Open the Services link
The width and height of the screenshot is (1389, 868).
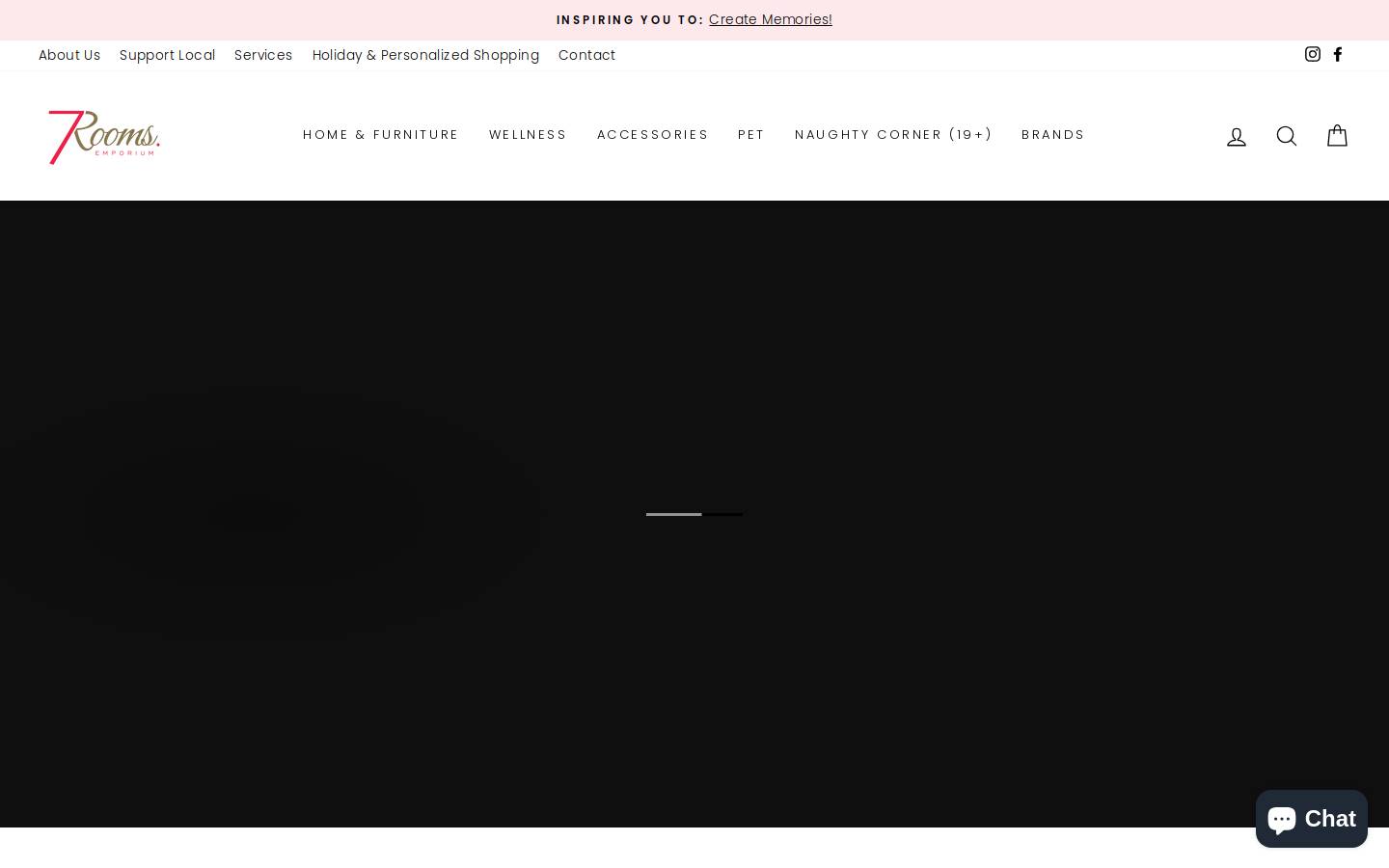click(263, 55)
